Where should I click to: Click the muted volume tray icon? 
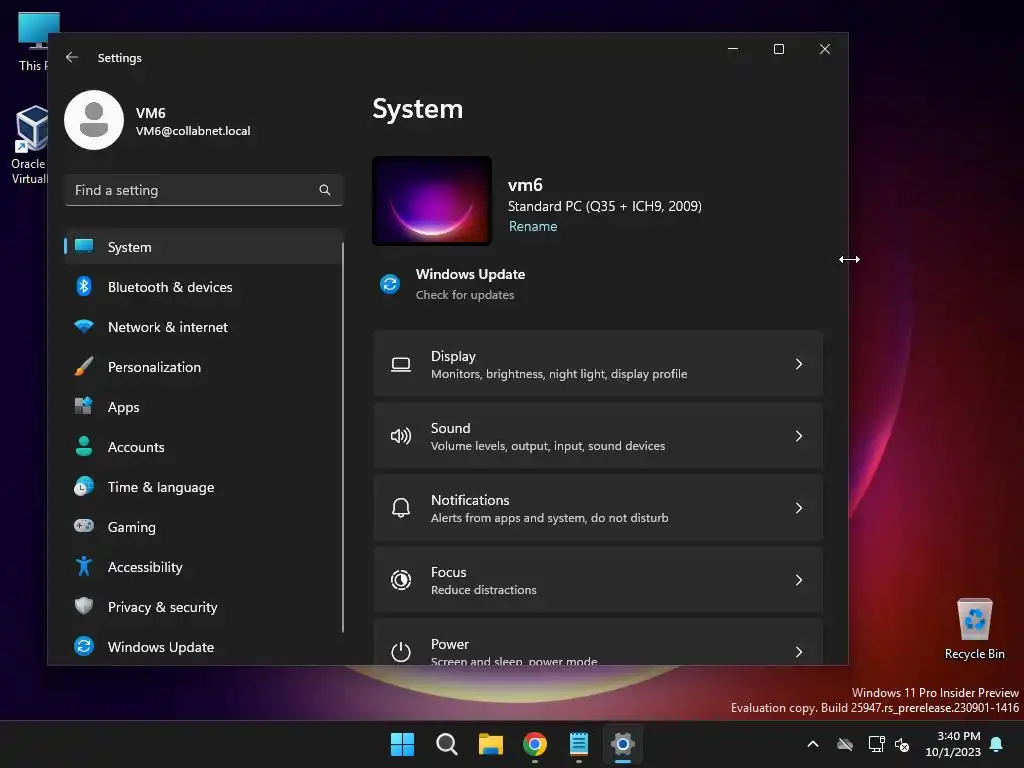902,744
